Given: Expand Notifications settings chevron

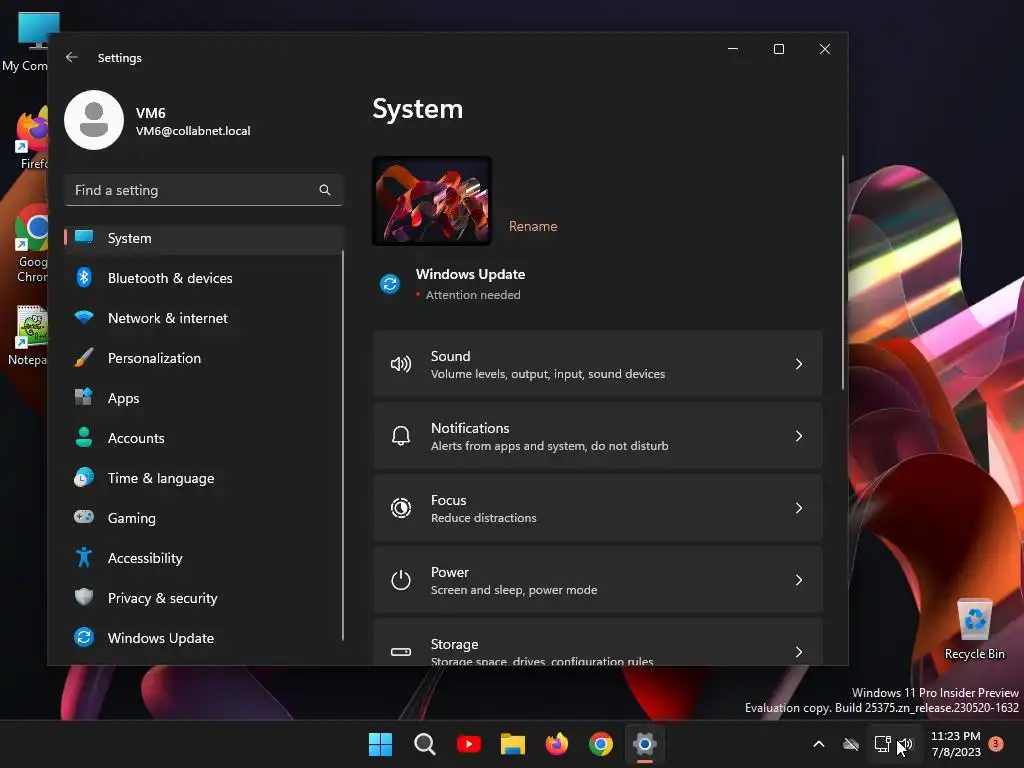Looking at the screenshot, I should click(x=799, y=436).
